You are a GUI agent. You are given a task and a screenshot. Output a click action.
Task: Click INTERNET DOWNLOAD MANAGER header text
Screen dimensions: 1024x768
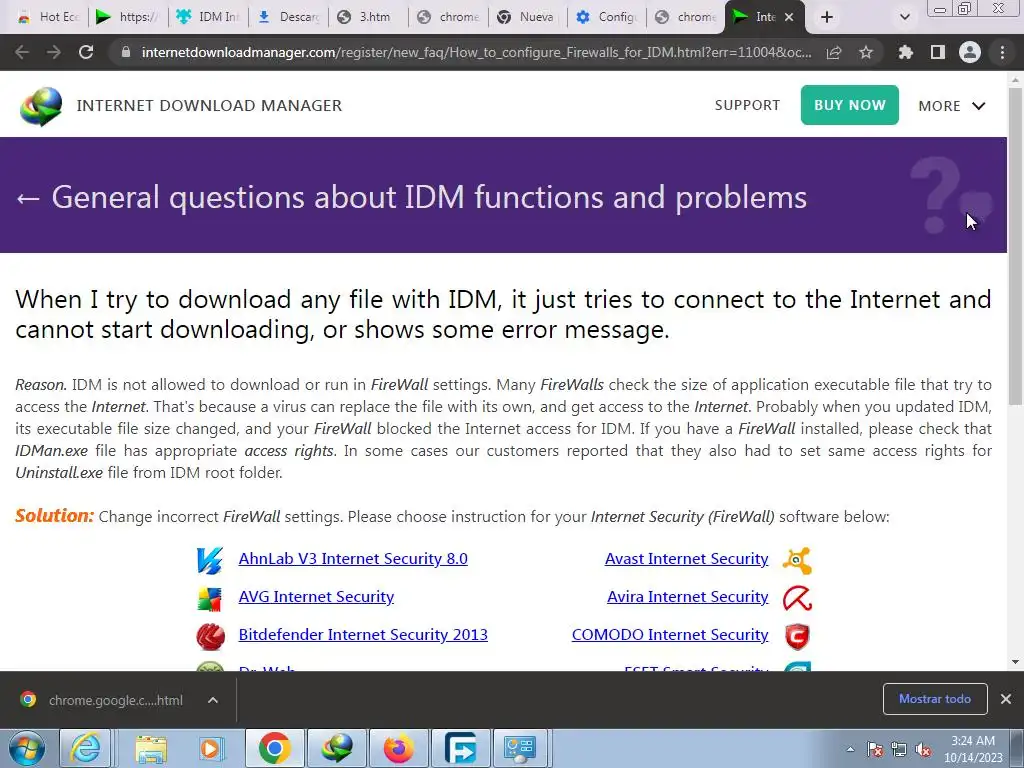point(209,106)
